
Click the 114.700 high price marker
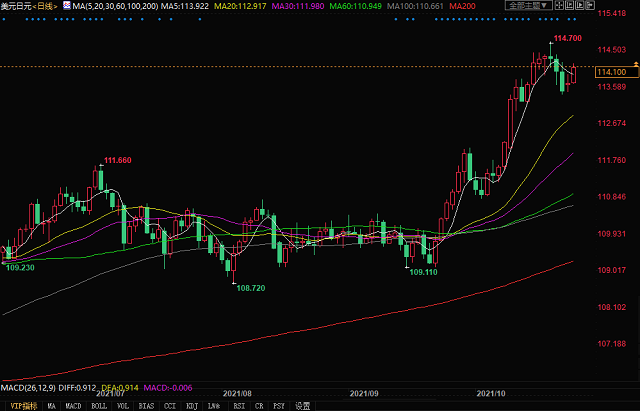[x=567, y=38]
